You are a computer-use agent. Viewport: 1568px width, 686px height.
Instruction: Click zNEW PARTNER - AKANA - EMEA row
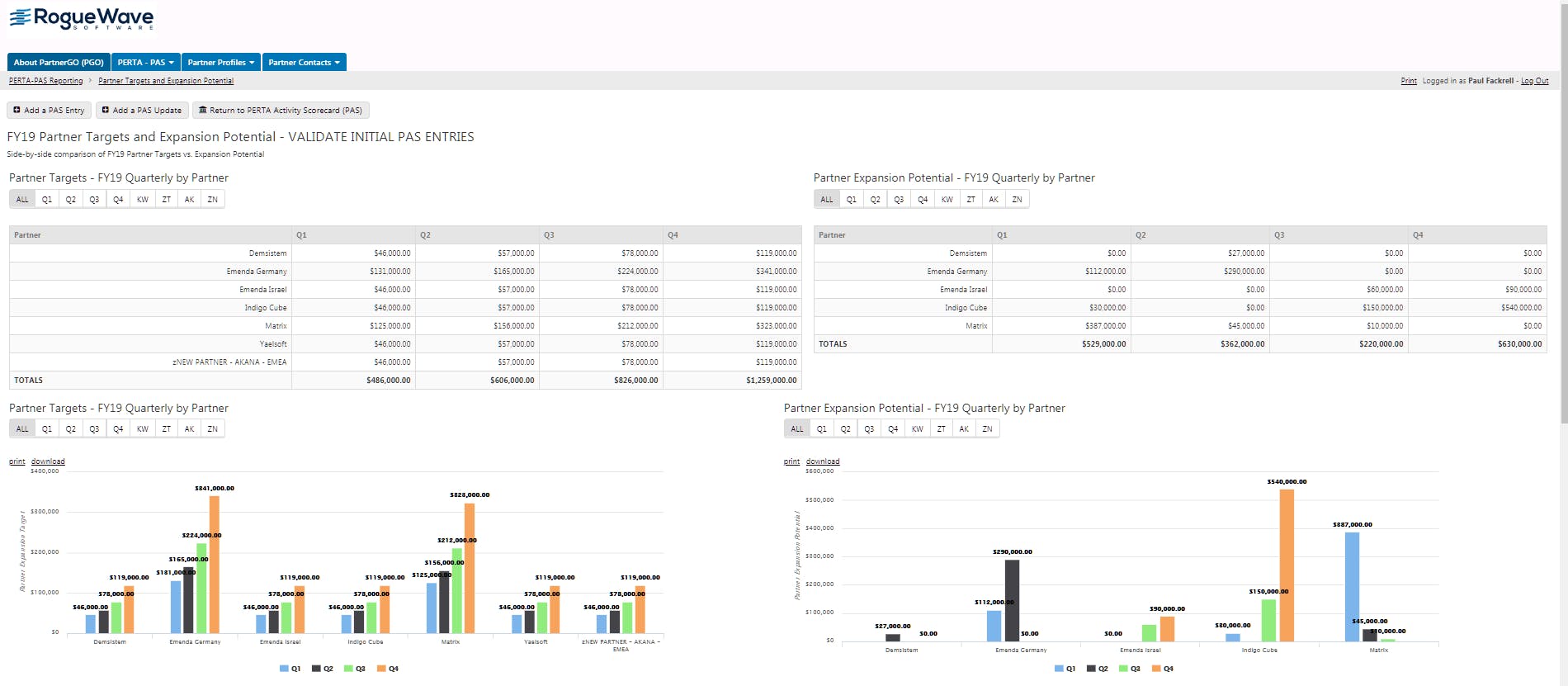point(405,362)
